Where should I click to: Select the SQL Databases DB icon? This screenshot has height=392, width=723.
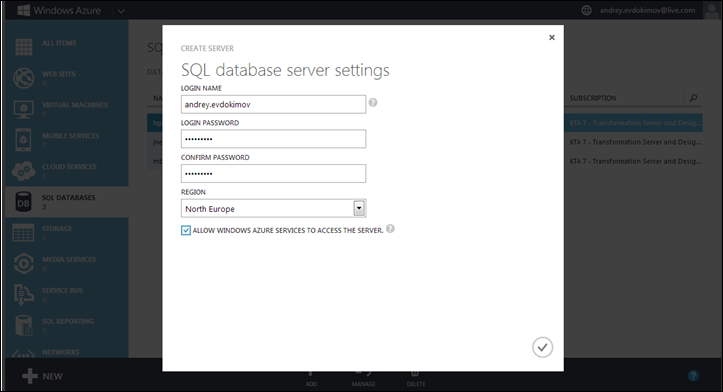point(24,202)
